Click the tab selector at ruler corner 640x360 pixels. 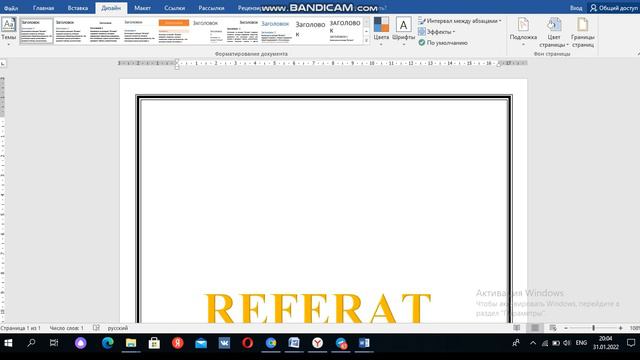[x=3, y=64]
